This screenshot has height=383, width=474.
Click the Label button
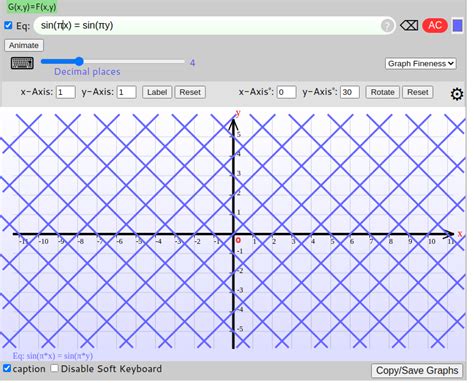(x=157, y=92)
